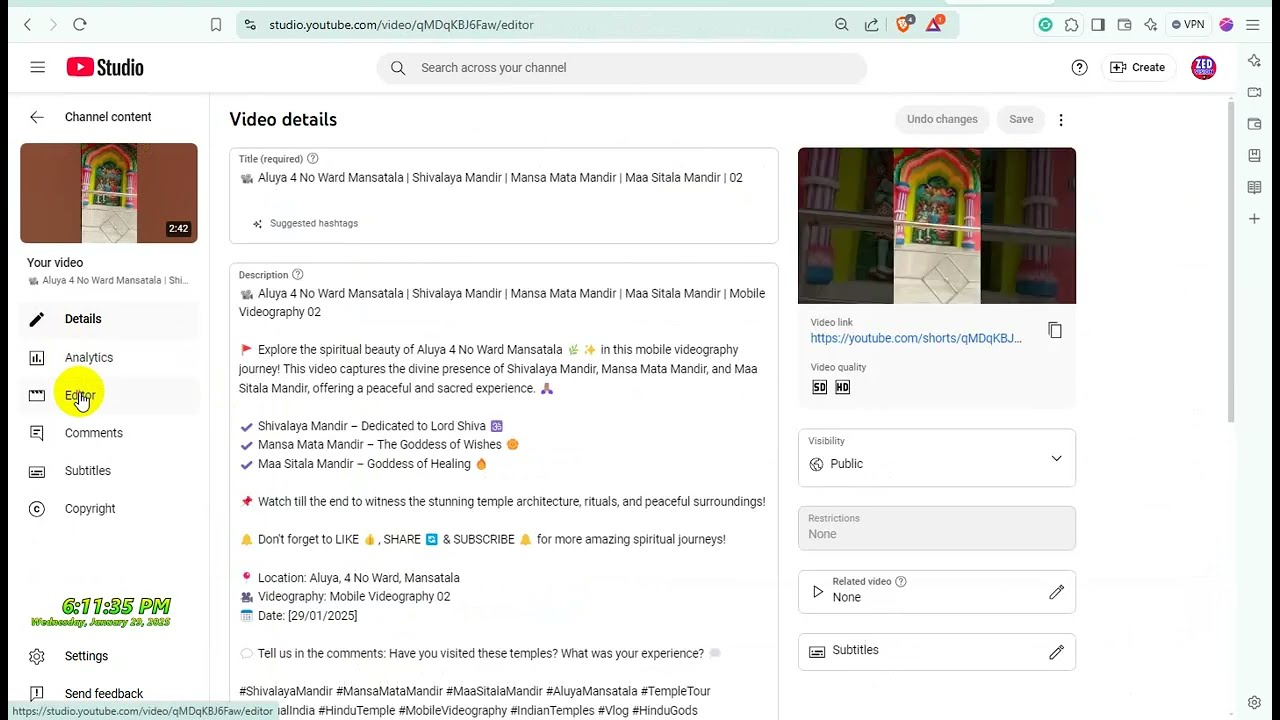
Task: Open the Help question mark icon
Action: (x=1079, y=67)
